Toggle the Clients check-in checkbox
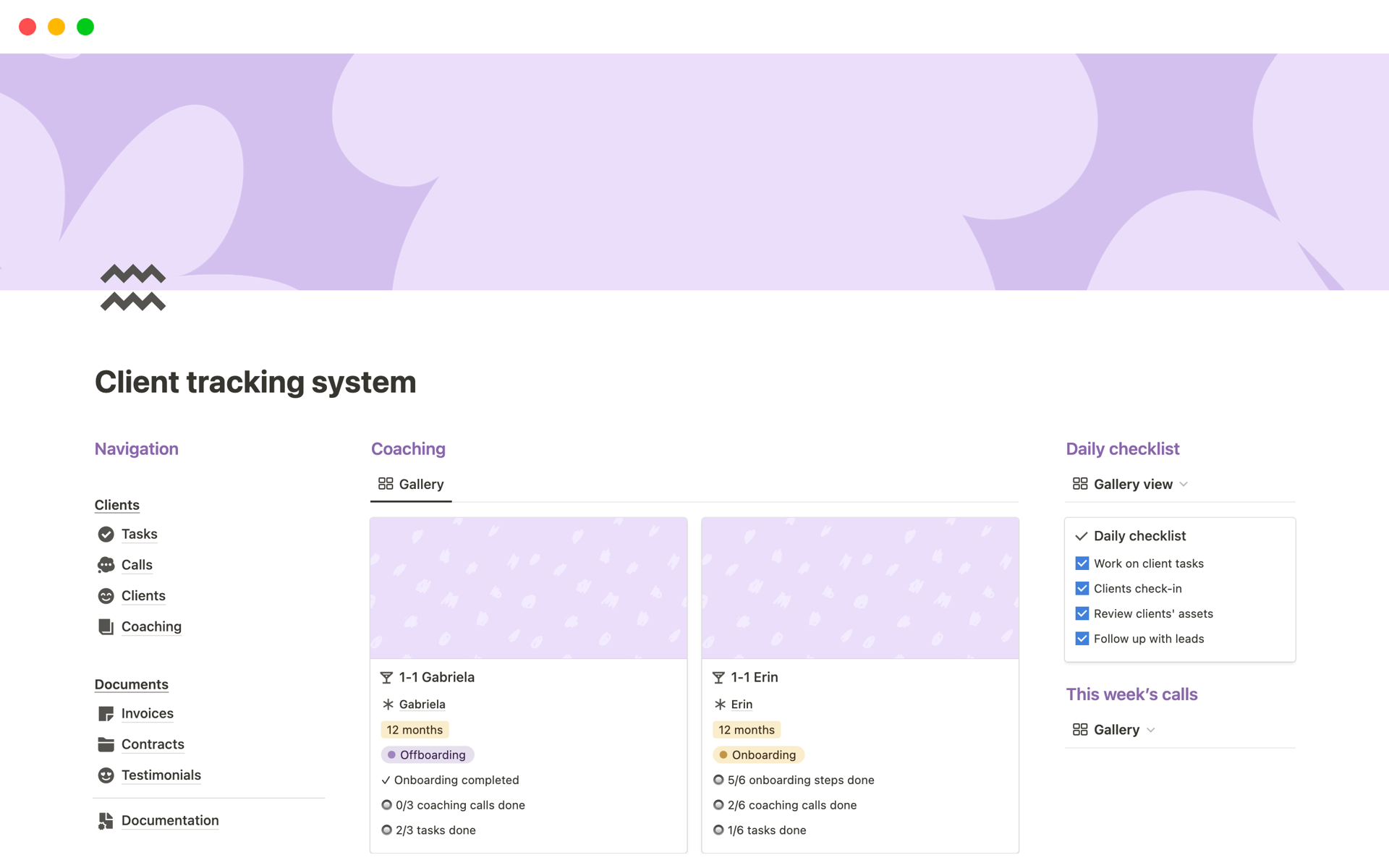Screen dimensions: 1389x868 (1082, 589)
